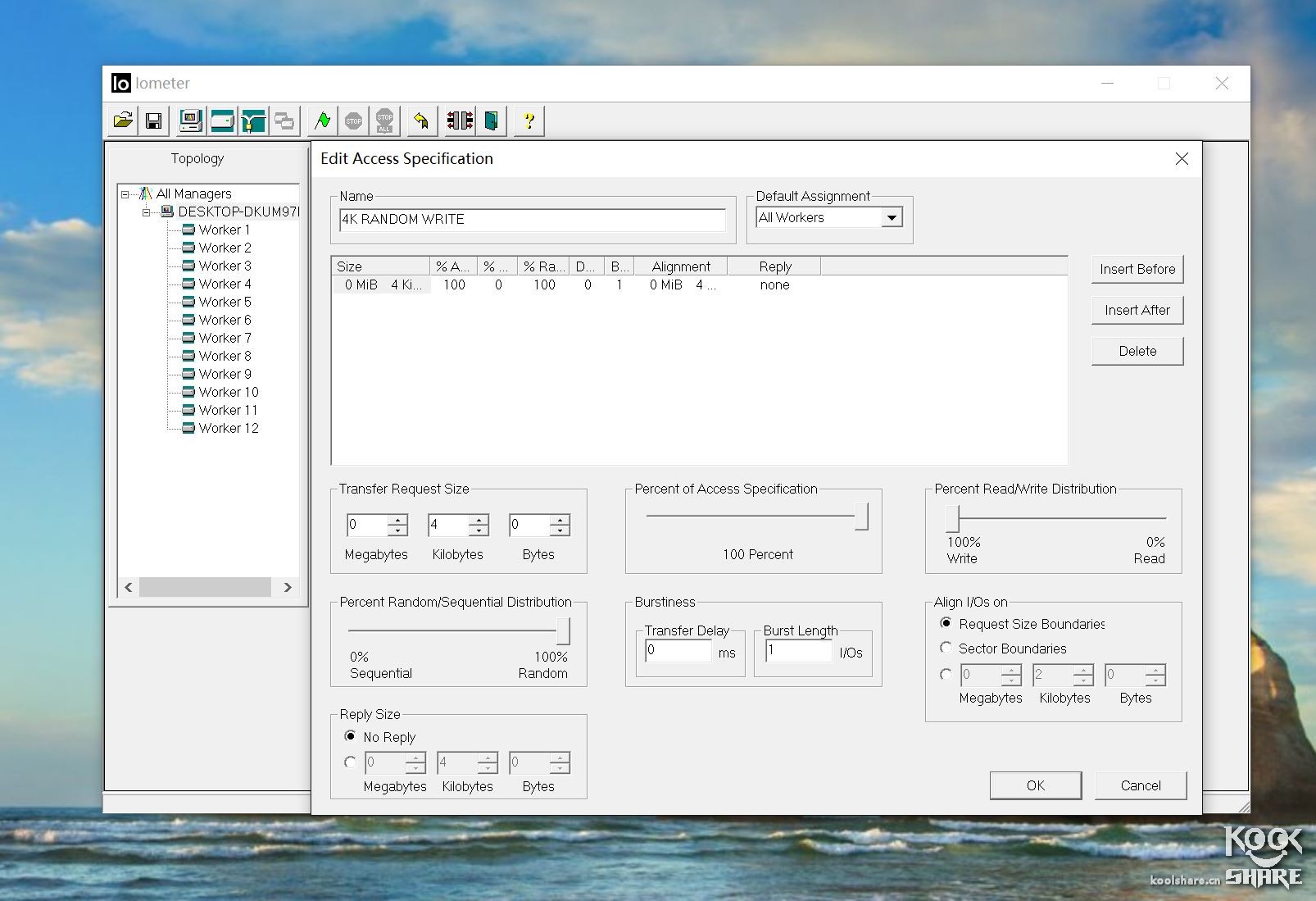Collapse the DESKTOP-DKUM97 manager node
1316x901 pixels.
147,212
